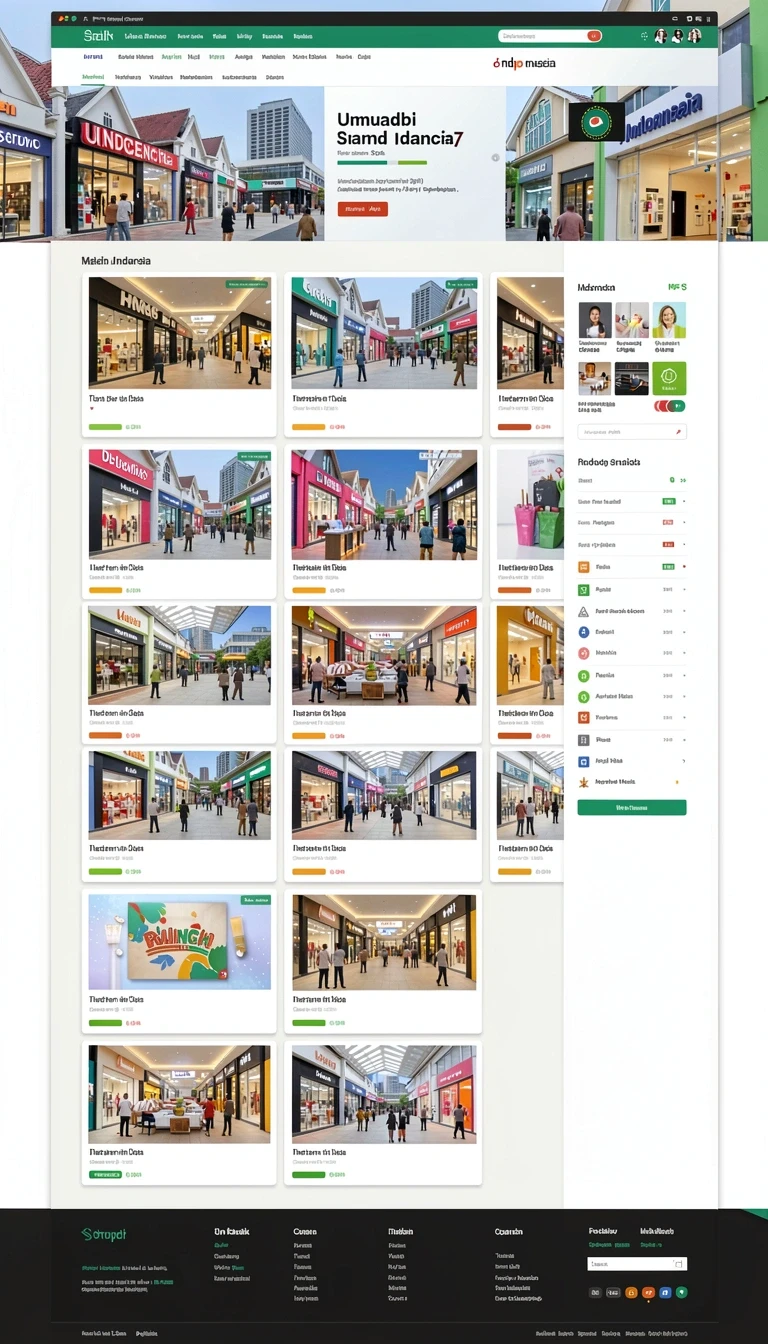Click the gray square icon in sidebar list
Screen dimensions: 768x1344
tap(584, 740)
